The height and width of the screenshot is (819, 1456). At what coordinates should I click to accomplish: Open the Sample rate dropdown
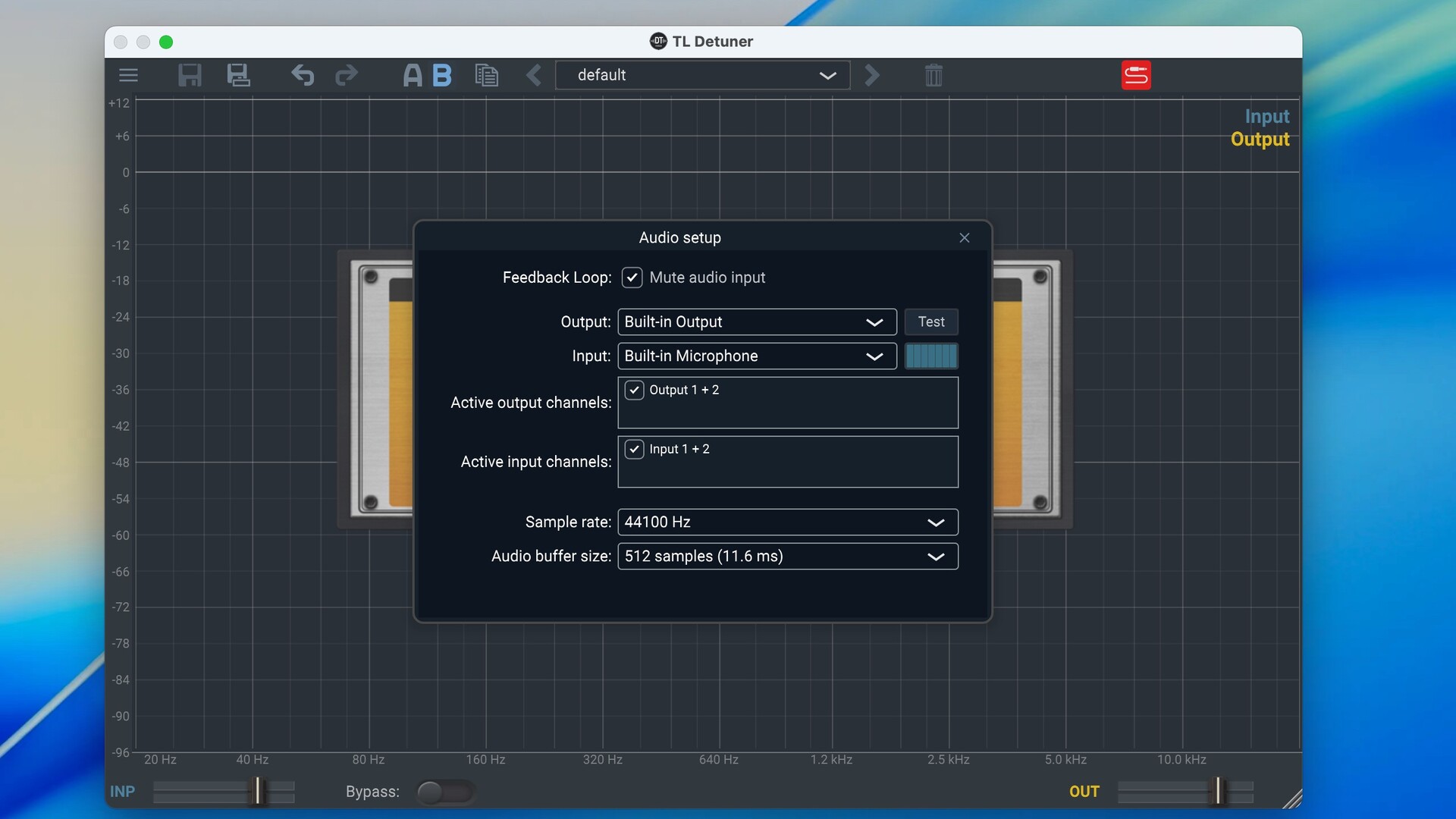pyautogui.click(x=788, y=522)
